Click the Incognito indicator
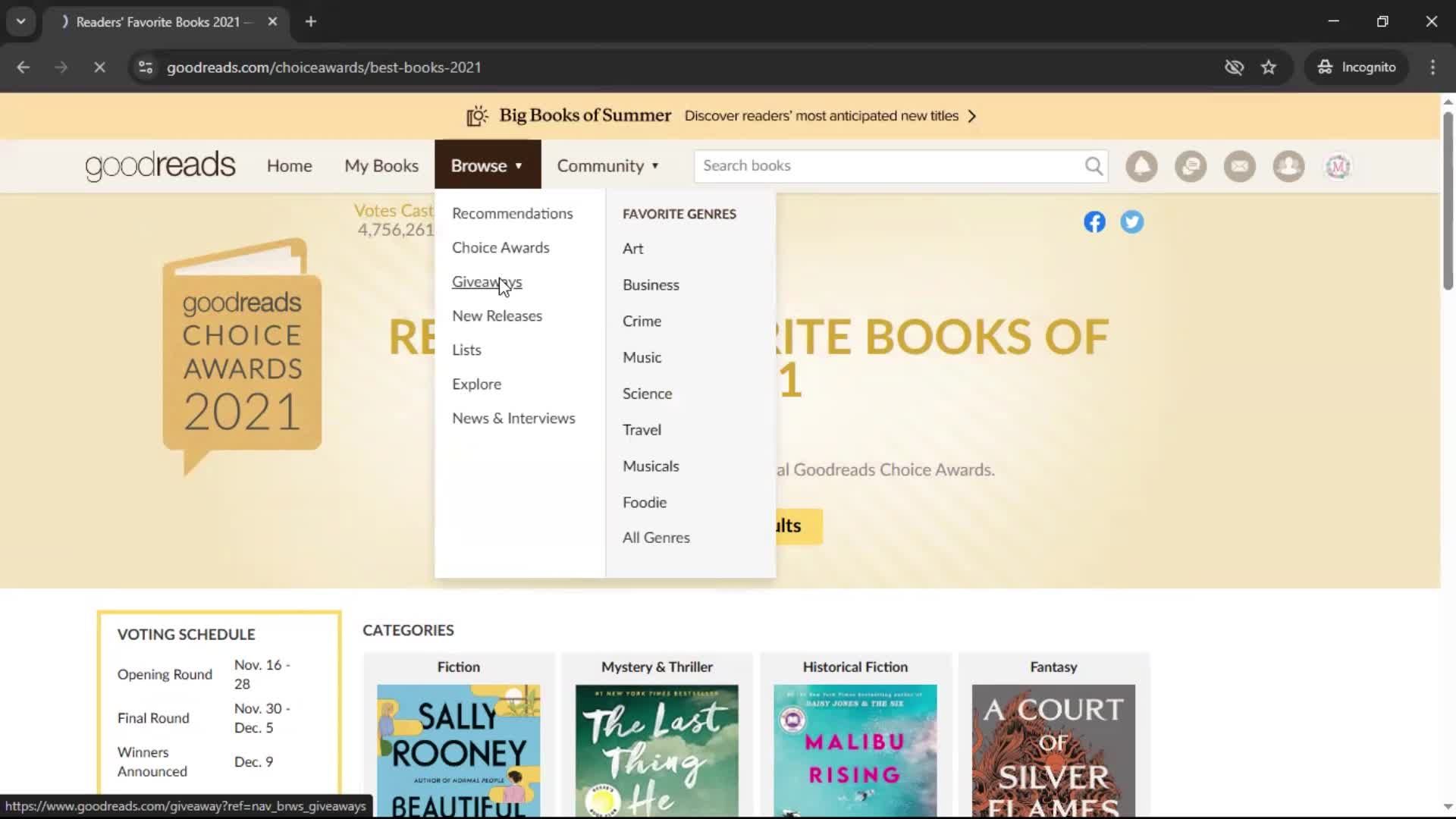This screenshot has height=819, width=1456. click(x=1357, y=67)
